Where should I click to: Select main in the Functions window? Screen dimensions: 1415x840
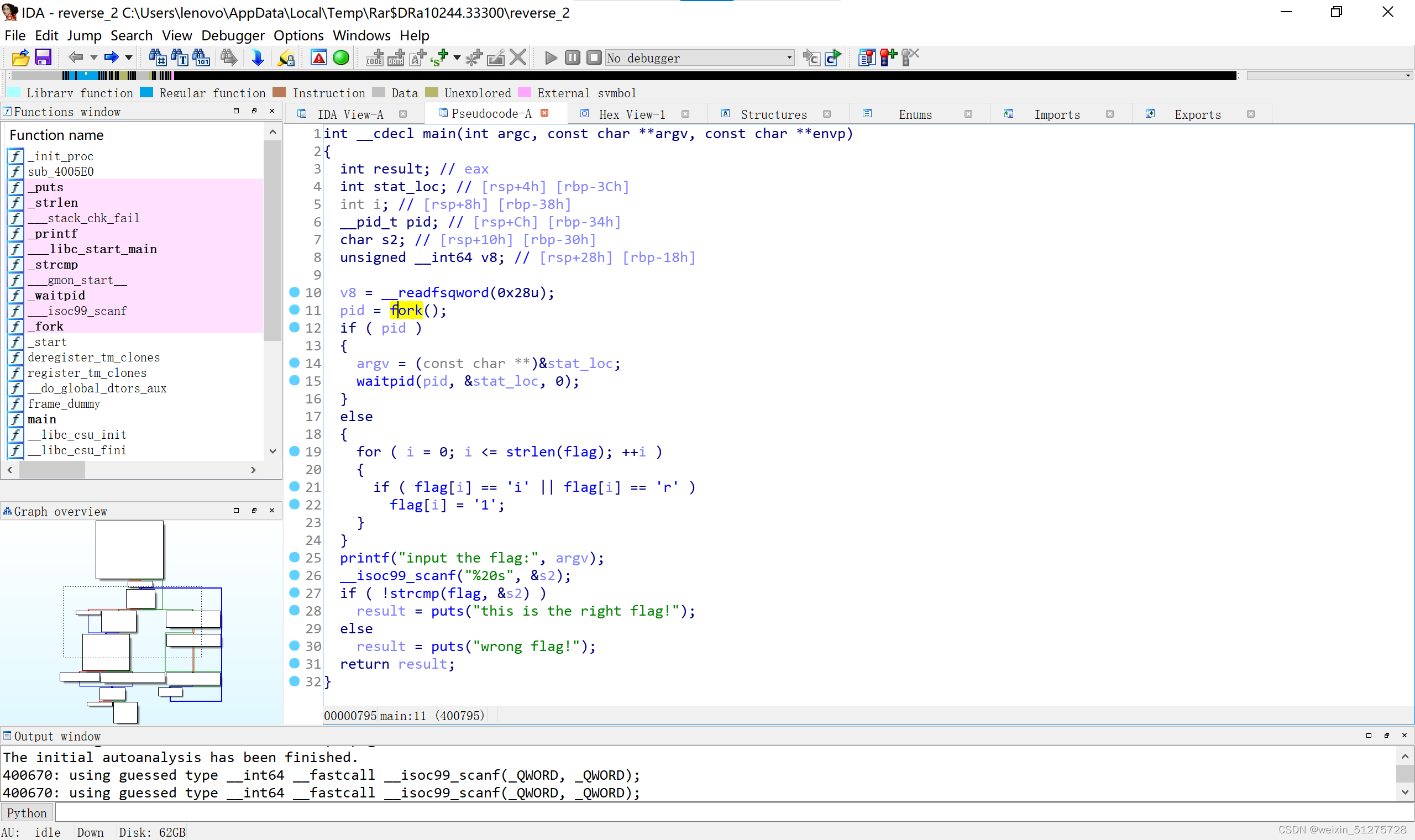coord(42,419)
